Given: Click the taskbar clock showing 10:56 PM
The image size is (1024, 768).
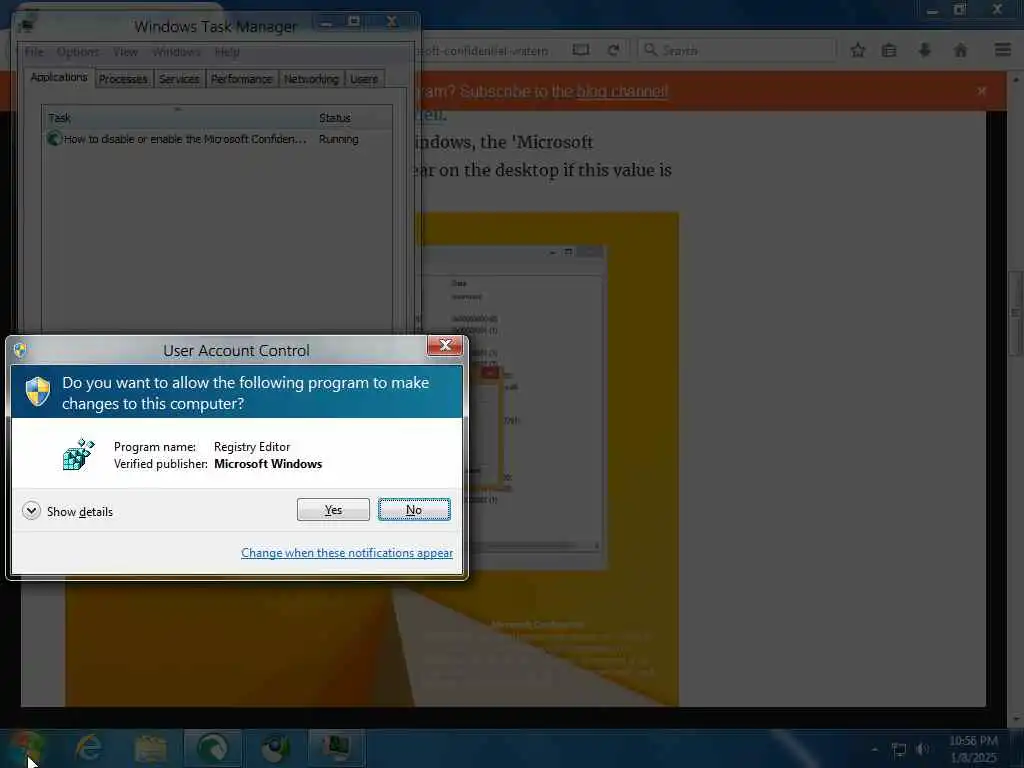Looking at the screenshot, I should pos(973,749).
